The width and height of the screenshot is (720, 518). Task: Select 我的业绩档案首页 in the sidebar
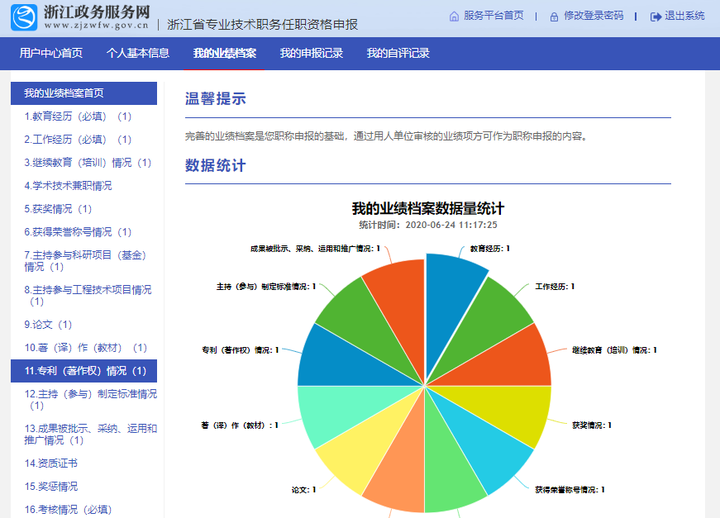pyautogui.click(x=64, y=93)
